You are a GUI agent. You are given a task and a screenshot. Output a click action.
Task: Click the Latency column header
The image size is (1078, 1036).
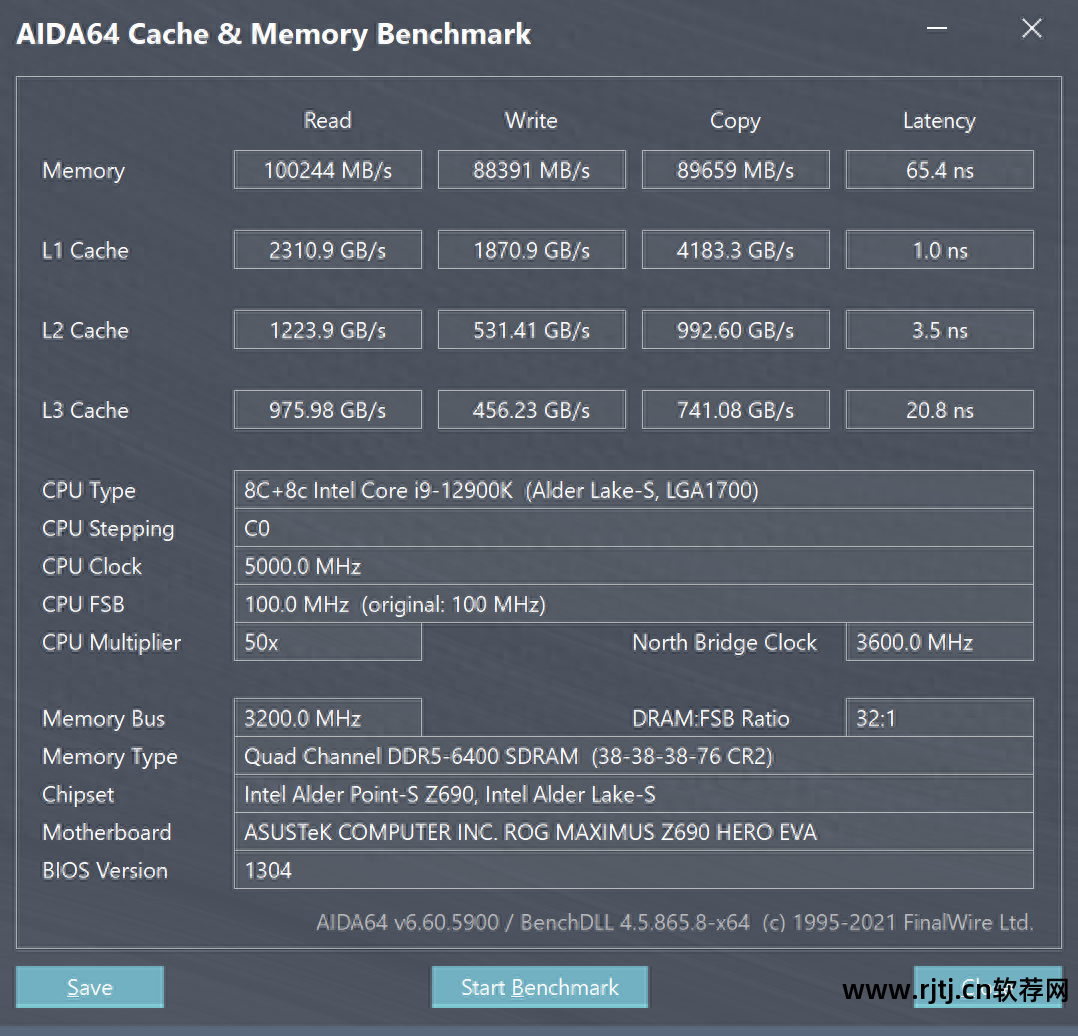pyautogui.click(x=940, y=121)
